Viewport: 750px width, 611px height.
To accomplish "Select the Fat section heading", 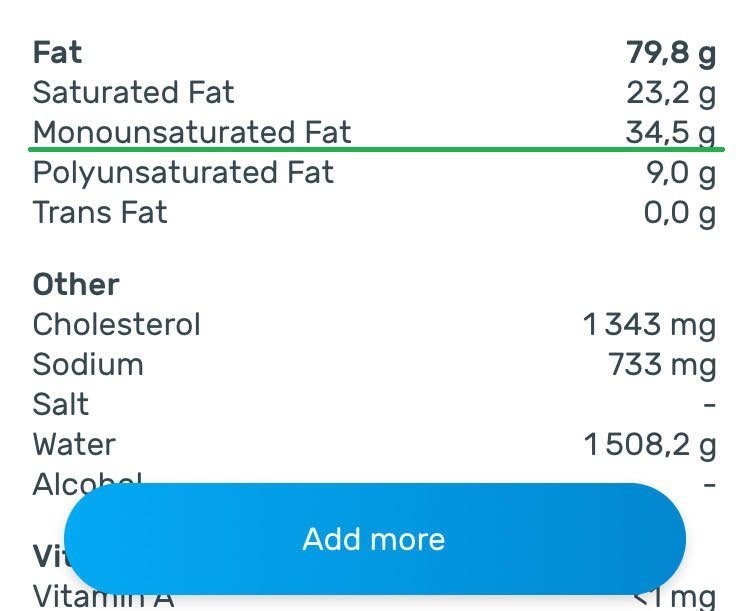I will (x=57, y=53).
